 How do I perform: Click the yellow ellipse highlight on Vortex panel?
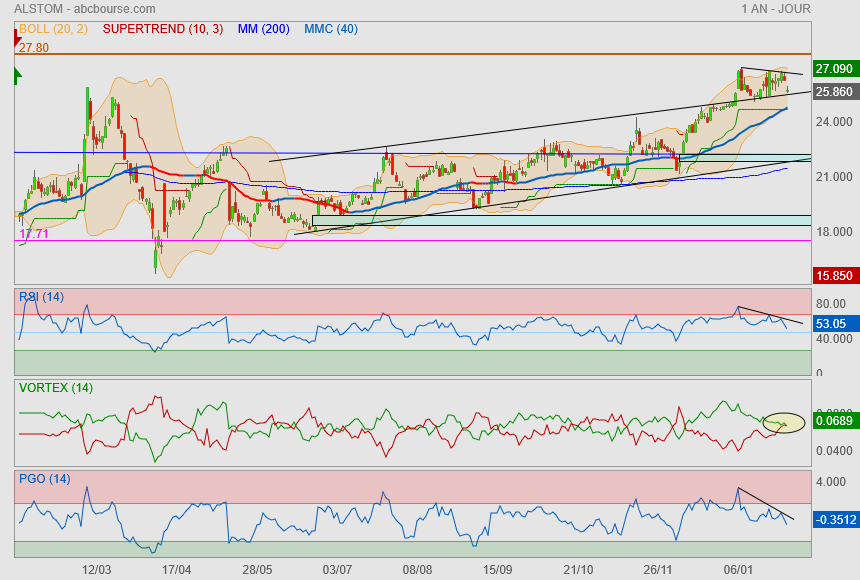coord(784,422)
